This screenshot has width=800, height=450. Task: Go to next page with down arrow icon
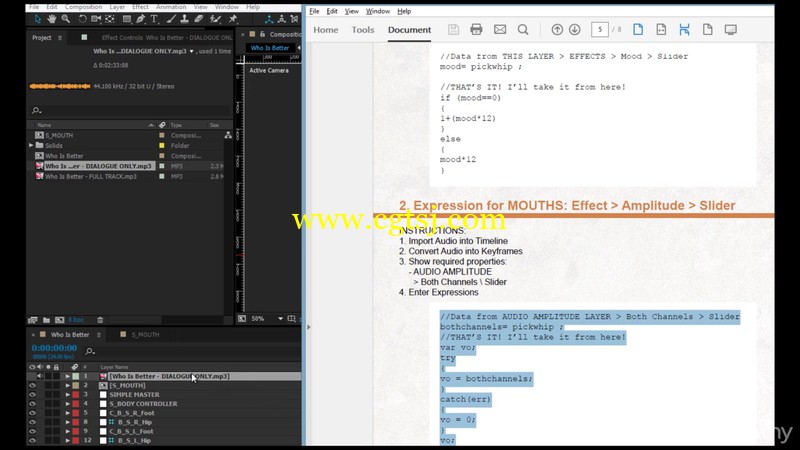click(x=574, y=30)
